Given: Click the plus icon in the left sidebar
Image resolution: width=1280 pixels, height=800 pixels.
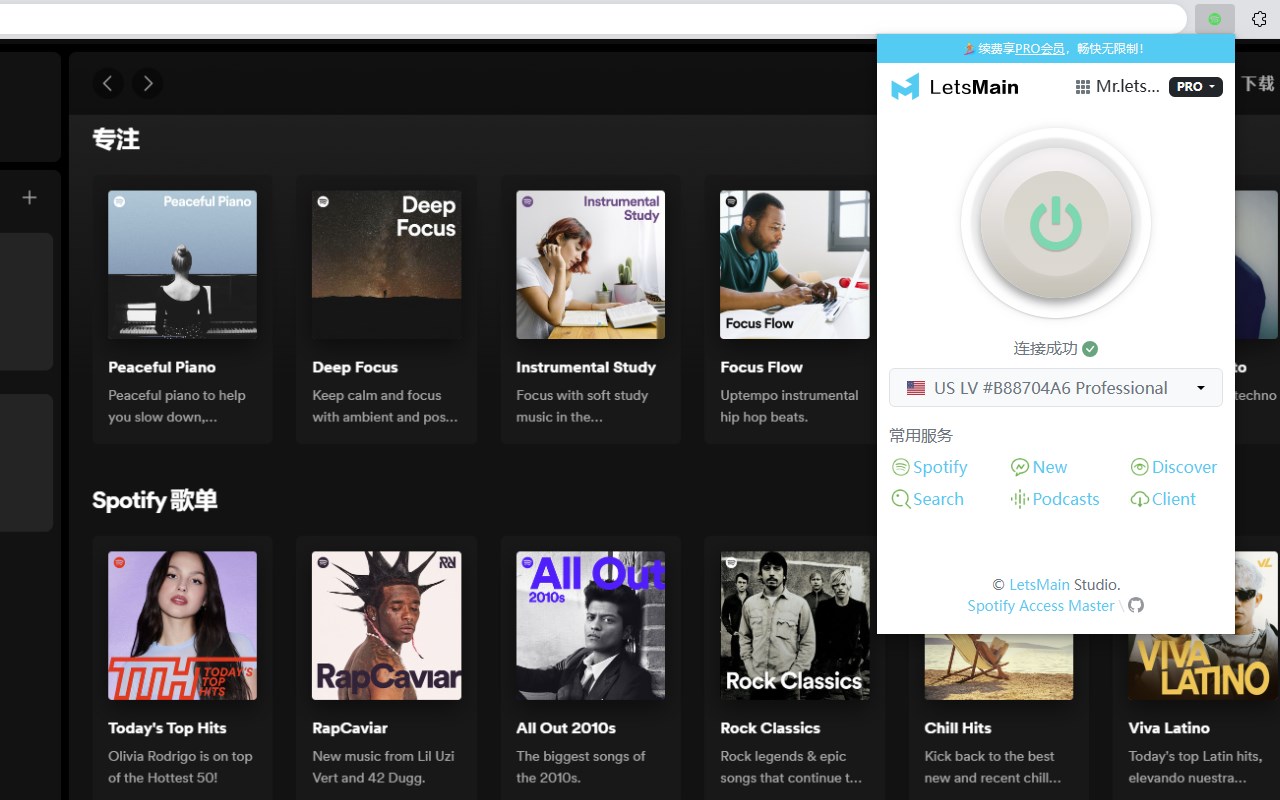Looking at the screenshot, I should click(x=29, y=198).
